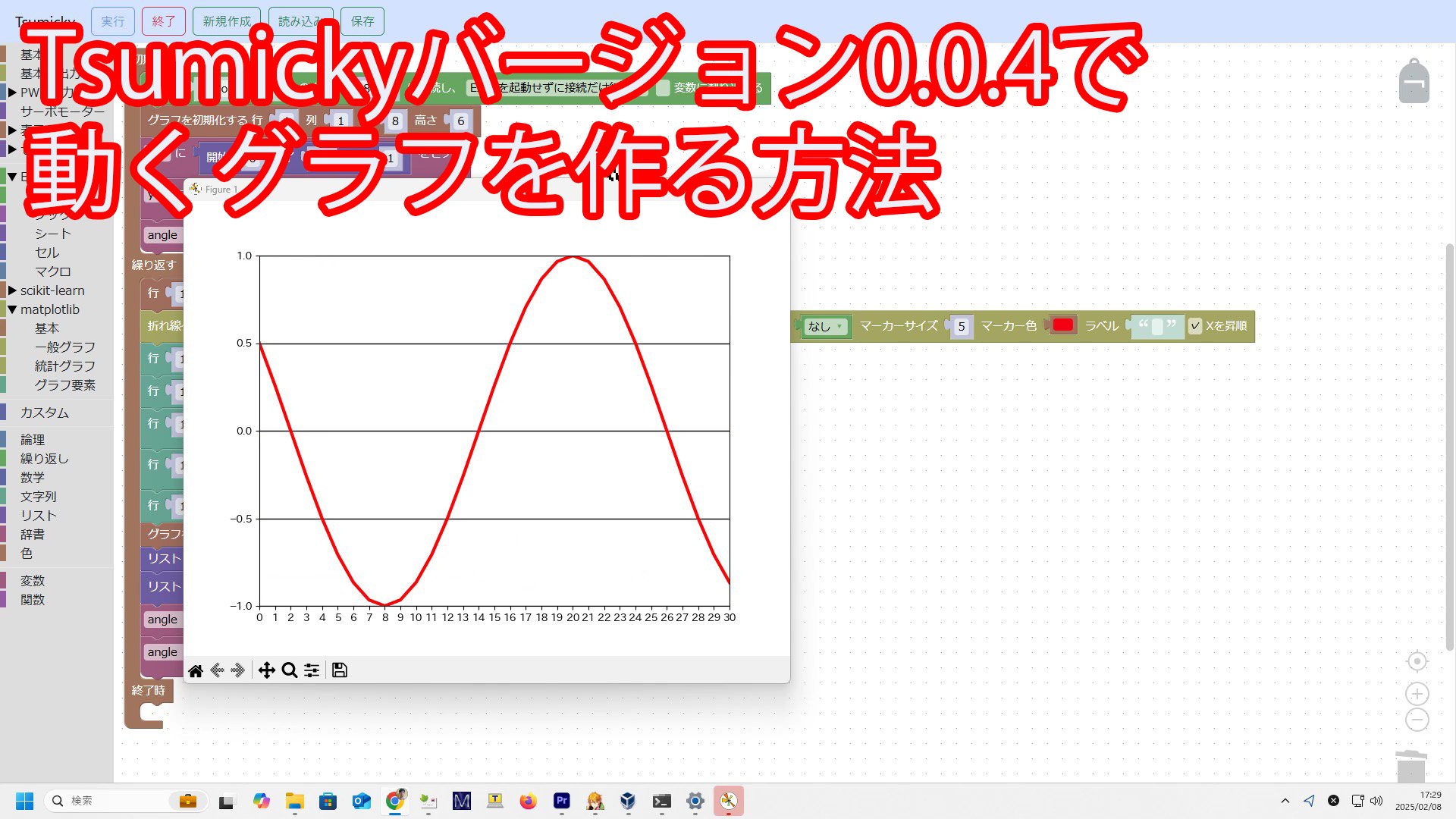
Task: Activate the zoom magnifier in Figure 1
Action: click(x=289, y=670)
